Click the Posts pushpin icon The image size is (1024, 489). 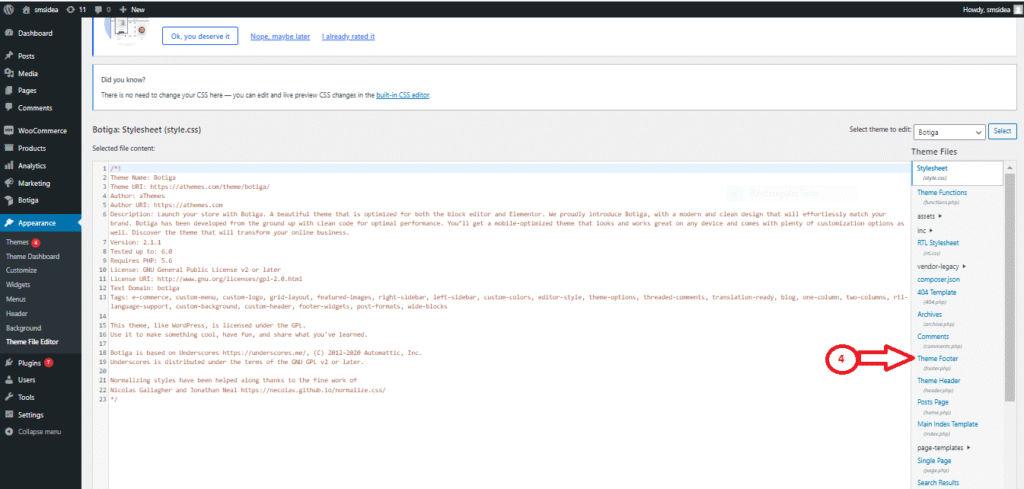click(x=9, y=56)
